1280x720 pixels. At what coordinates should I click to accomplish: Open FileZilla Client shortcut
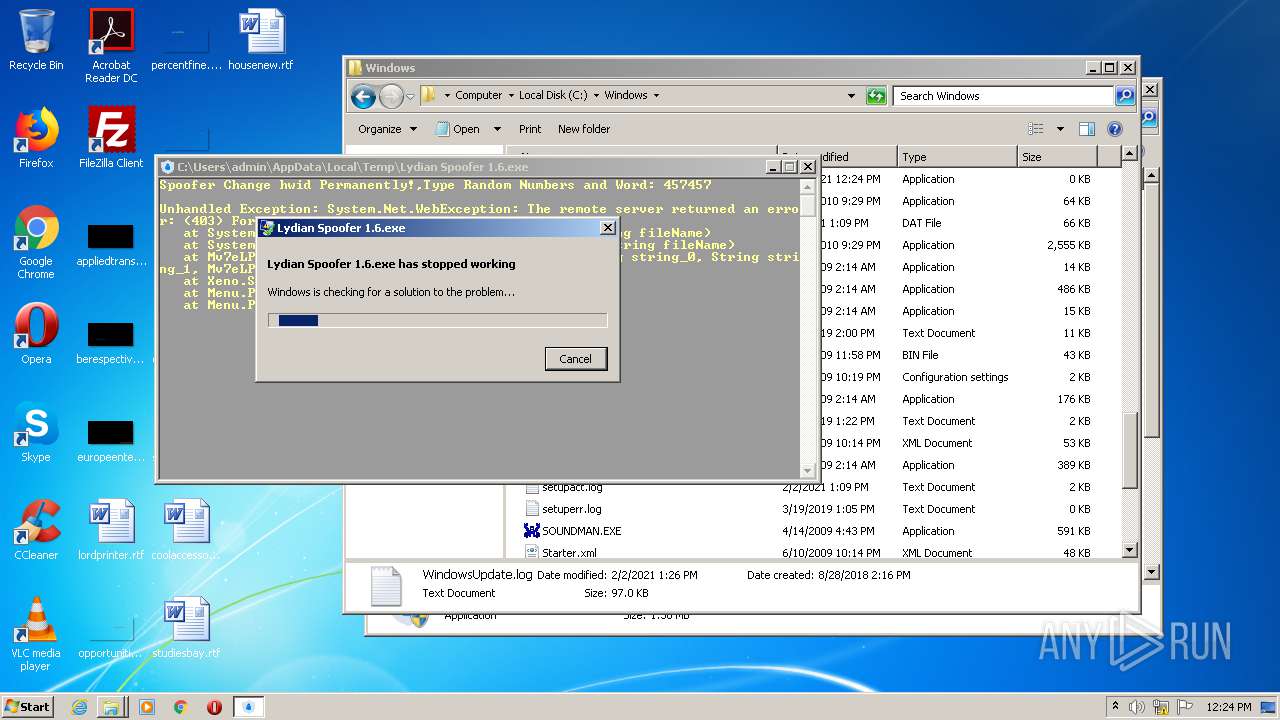pyautogui.click(x=111, y=138)
